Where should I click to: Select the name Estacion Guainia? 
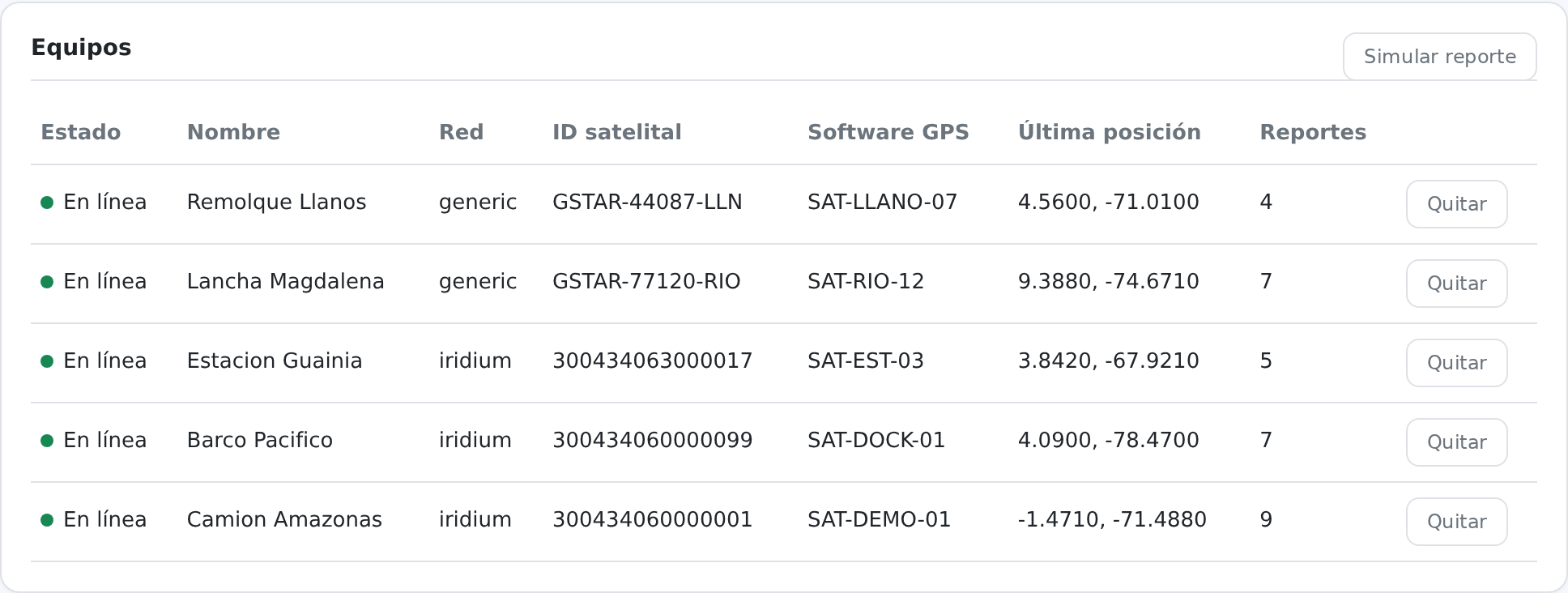click(275, 361)
